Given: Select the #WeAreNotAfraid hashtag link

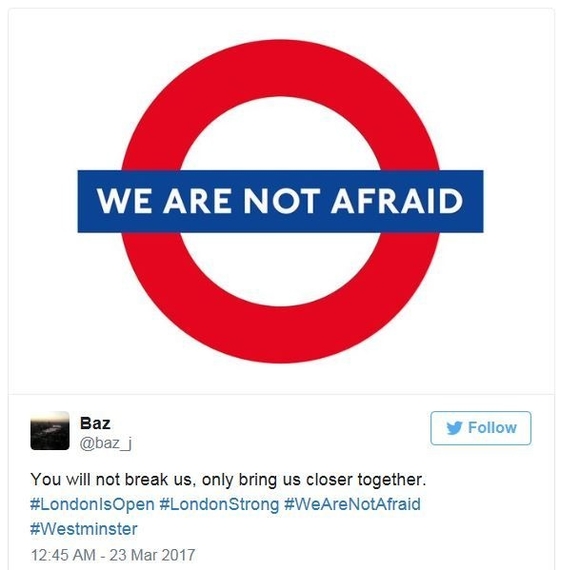Looking at the screenshot, I should [x=352, y=504].
